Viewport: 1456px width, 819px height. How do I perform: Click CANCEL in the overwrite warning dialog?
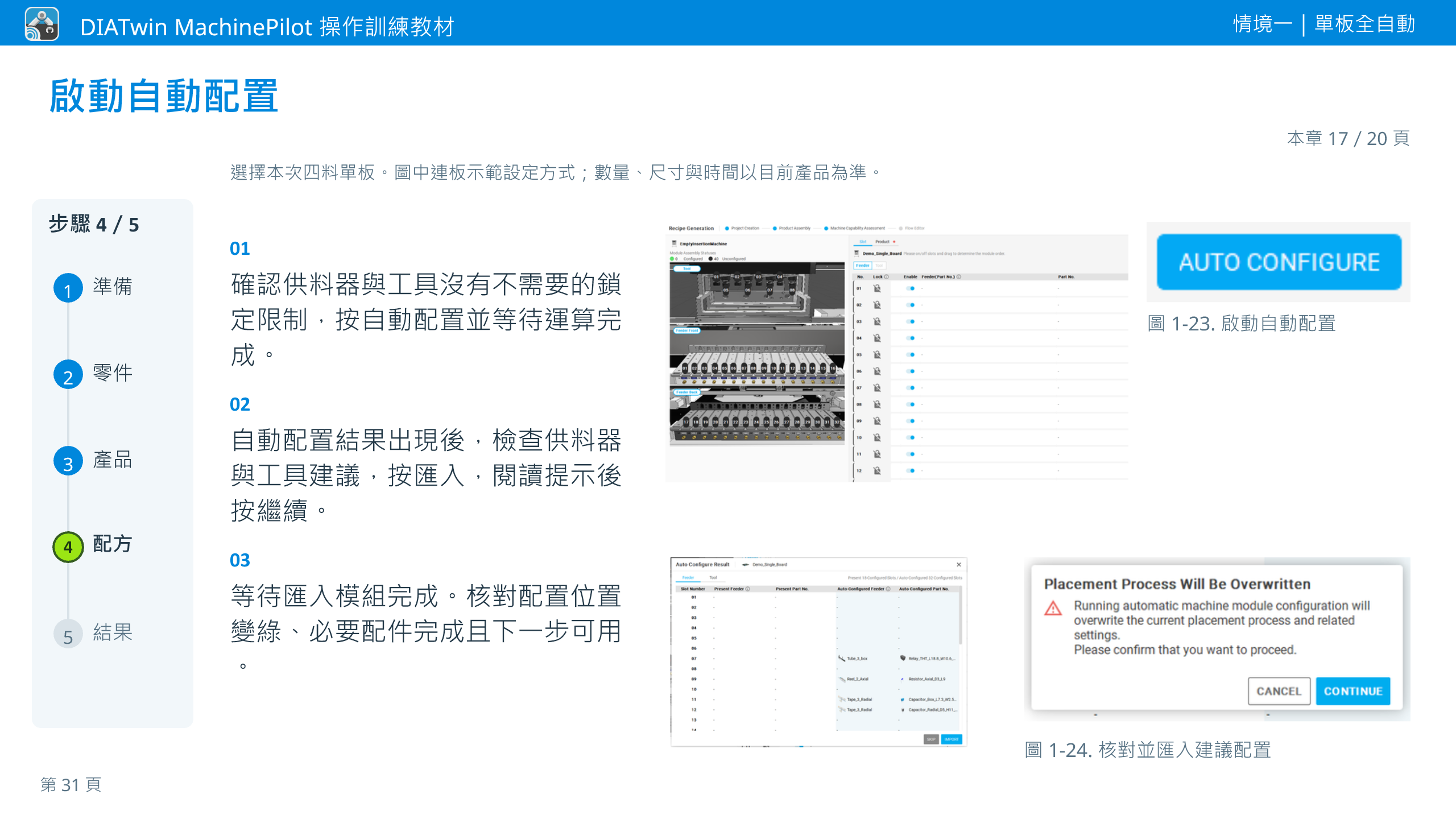click(1279, 691)
